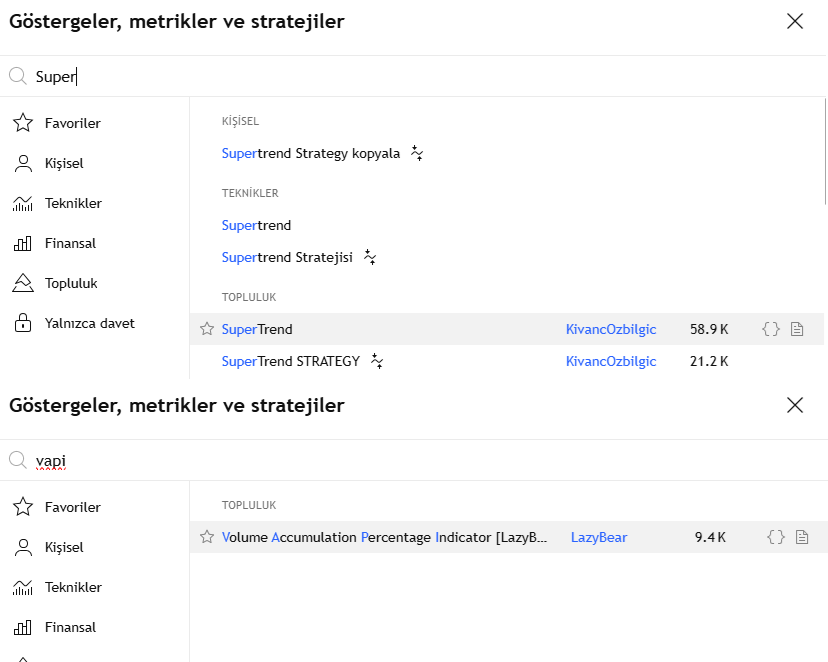The width and height of the screenshot is (828, 662).
Task: Click strategy icon beside 'Supertrend Strategy kopyala'
Action: click(417, 153)
